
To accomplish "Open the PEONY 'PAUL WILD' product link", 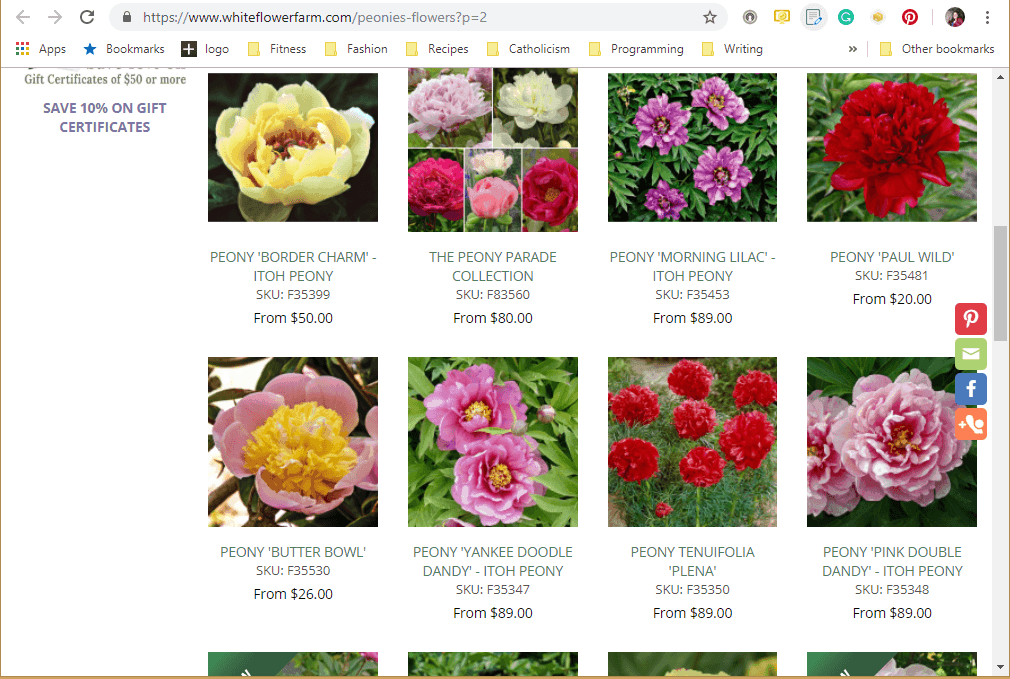I will coord(891,257).
